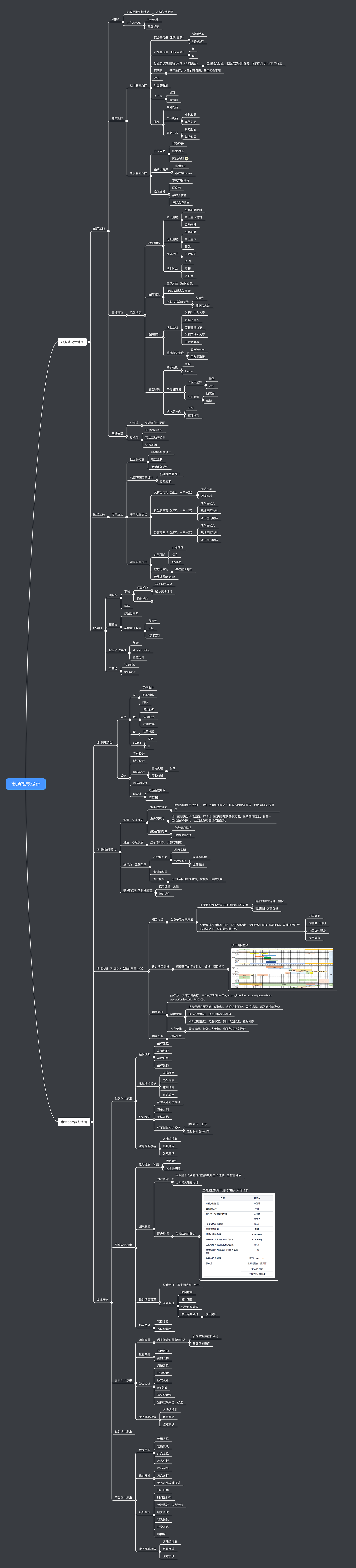The image size is (356, 1568).
Task: Select the VI体系 node
Action: click(116, 19)
